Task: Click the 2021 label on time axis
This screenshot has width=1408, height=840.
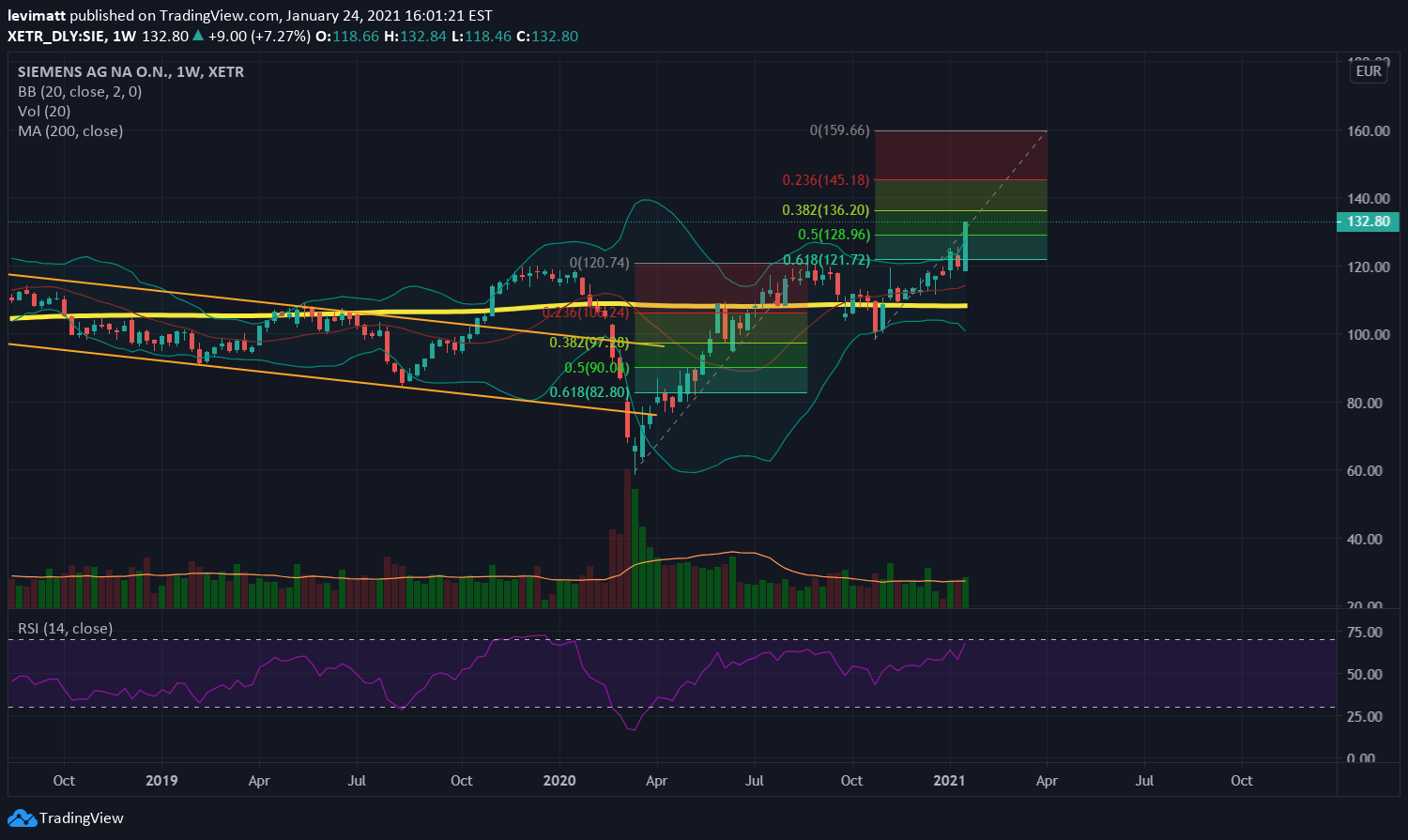Action: coord(950,781)
